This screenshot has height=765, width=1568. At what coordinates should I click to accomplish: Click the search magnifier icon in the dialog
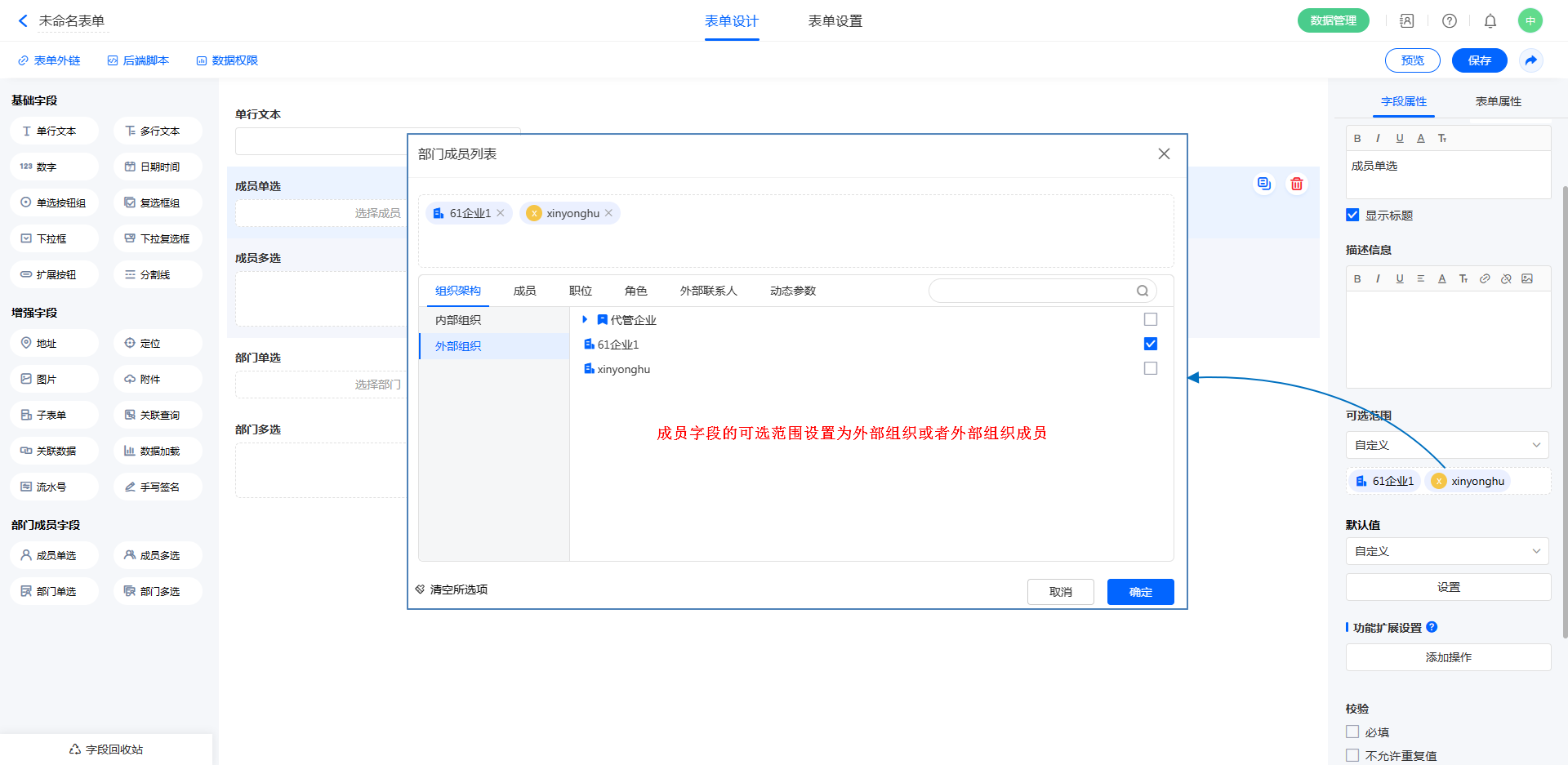point(1143,291)
